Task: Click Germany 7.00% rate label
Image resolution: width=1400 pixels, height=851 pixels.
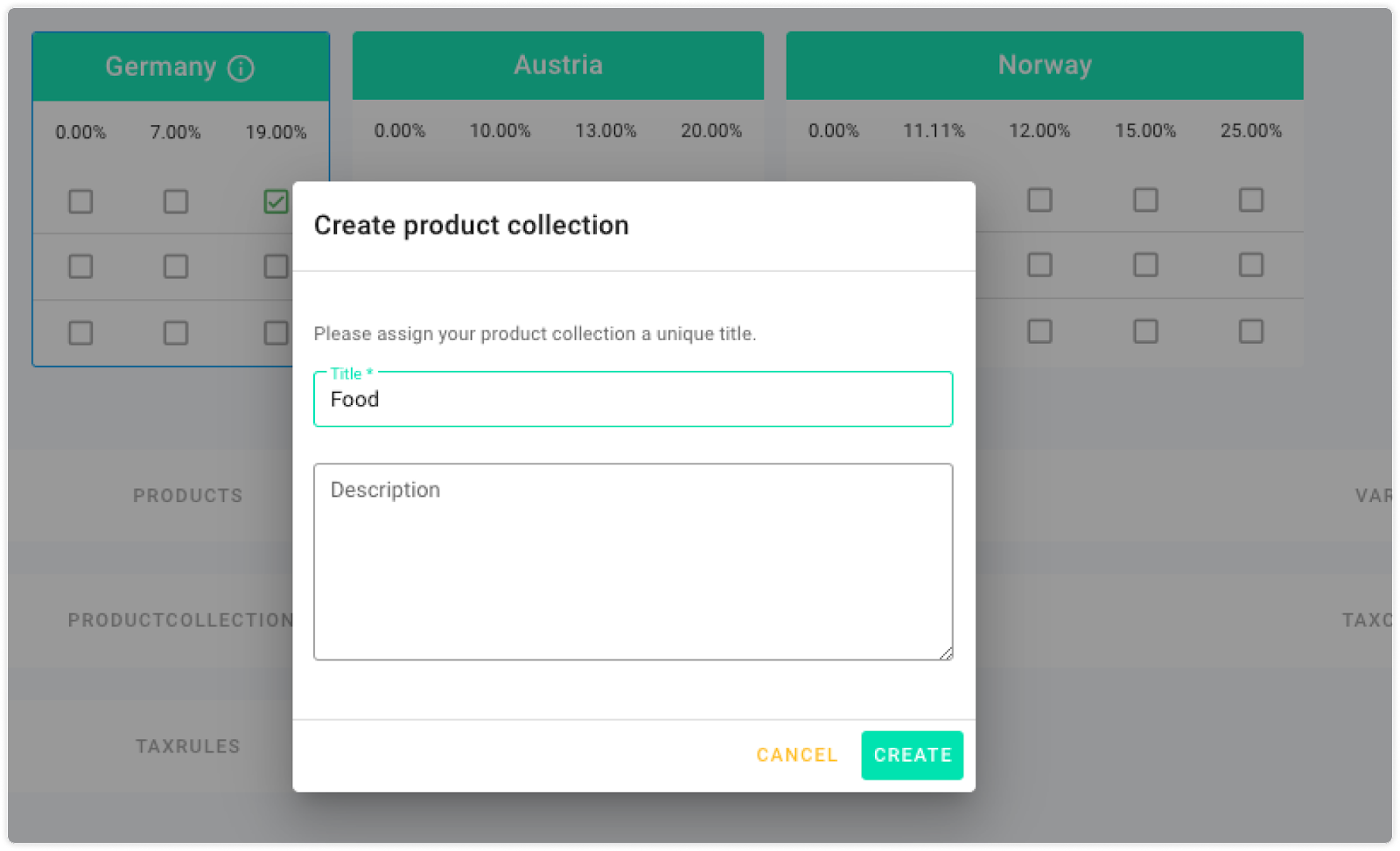Action: 175,133
